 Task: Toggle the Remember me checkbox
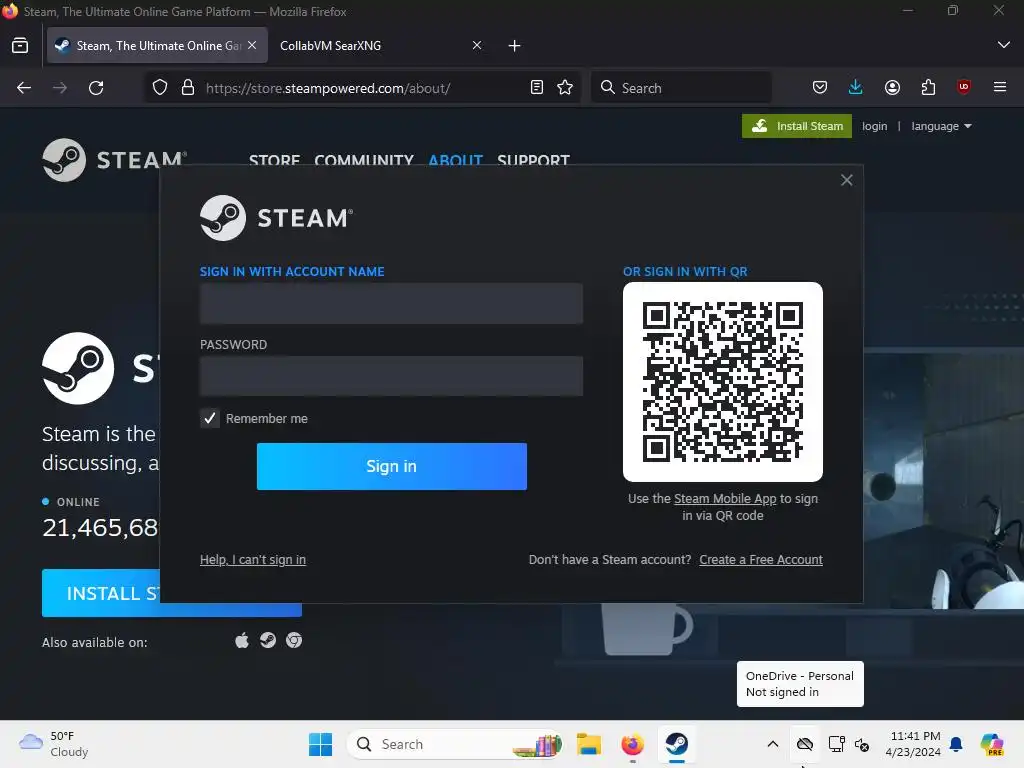tap(210, 418)
